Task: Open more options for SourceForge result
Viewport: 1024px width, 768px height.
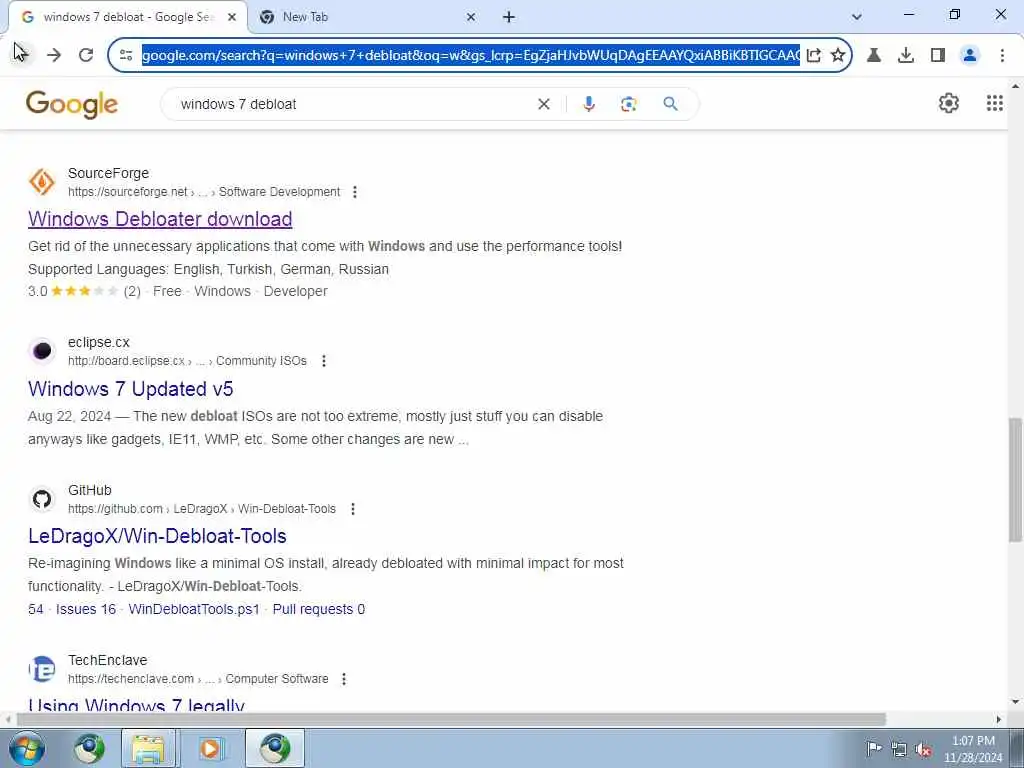Action: pos(355,192)
